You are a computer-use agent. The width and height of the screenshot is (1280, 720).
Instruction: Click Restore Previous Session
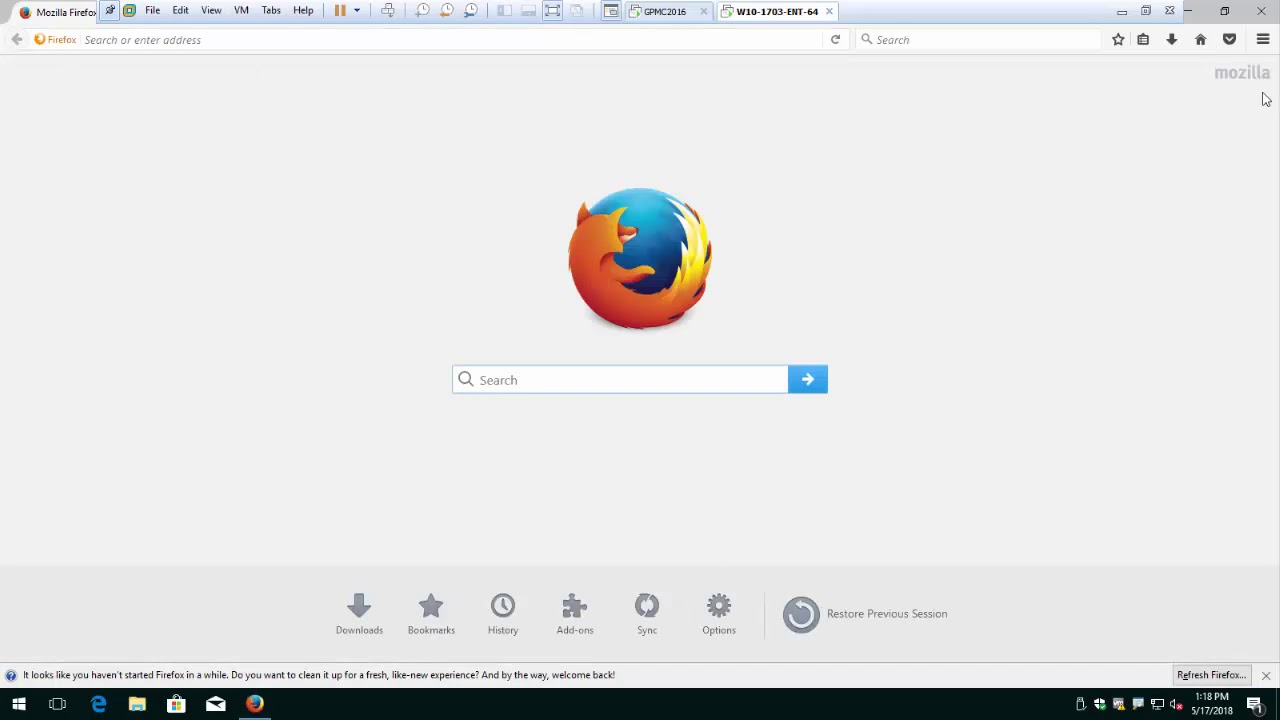click(865, 614)
